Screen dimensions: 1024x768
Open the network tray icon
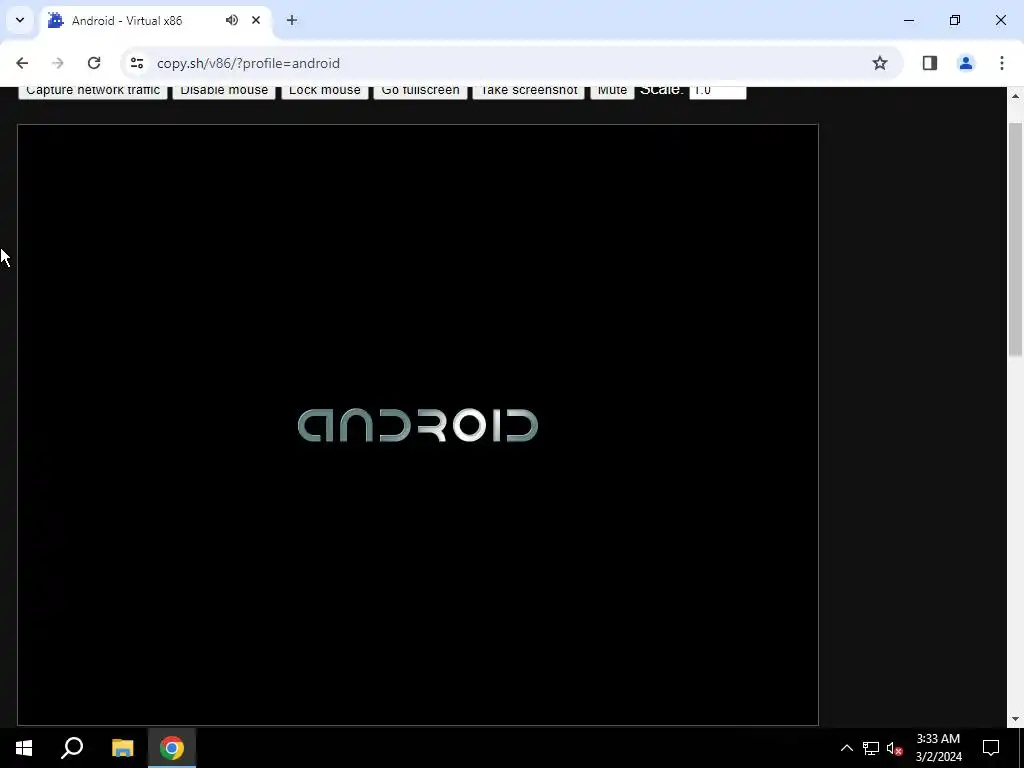click(x=871, y=748)
